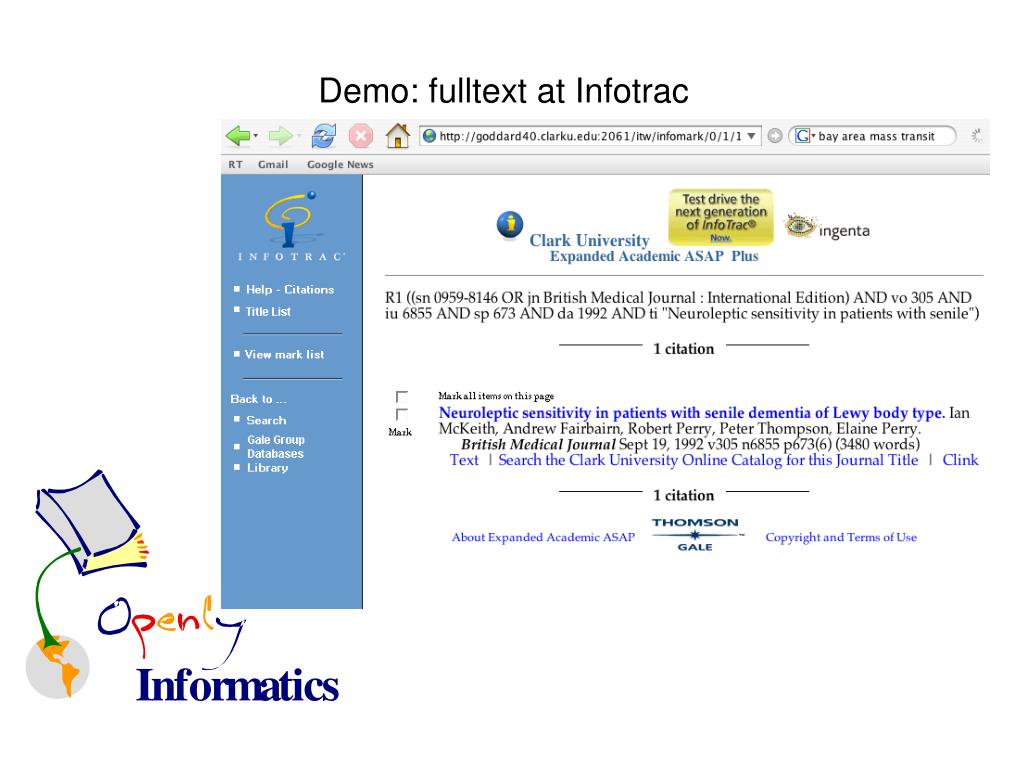Click the Forward arrow button
This screenshot has width=1024, height=768.
pos(281,136)
